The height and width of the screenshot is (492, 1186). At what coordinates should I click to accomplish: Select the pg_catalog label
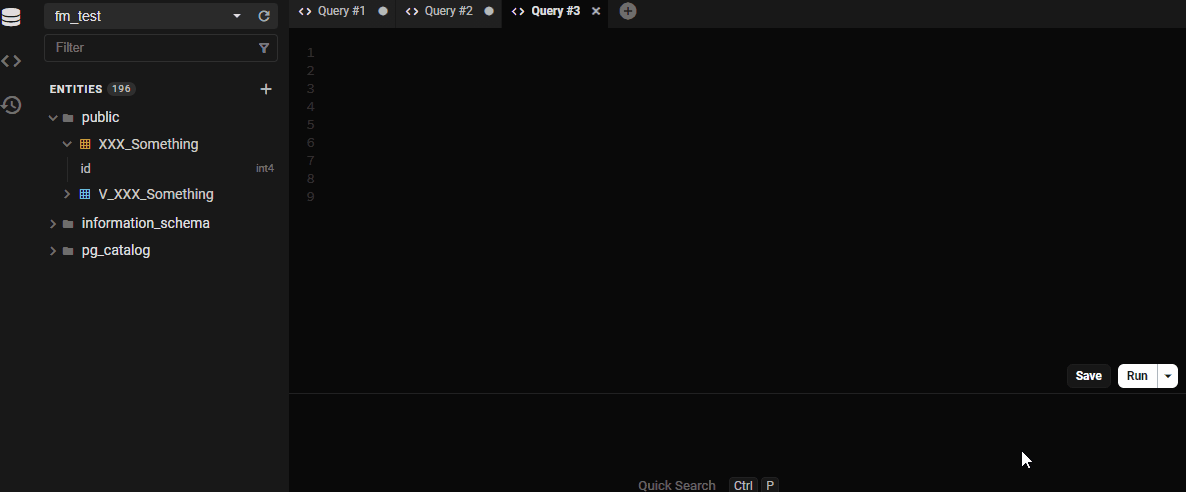pyautogui.click(x=116, y=251)
